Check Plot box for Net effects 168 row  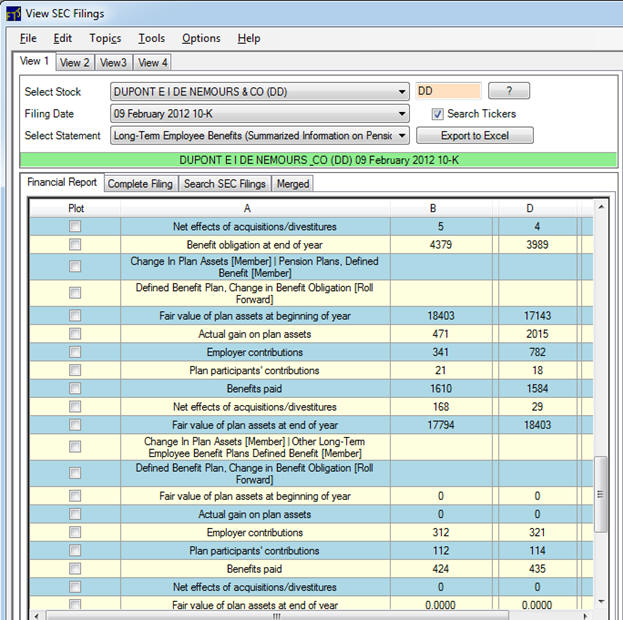[x=75, y=407]
